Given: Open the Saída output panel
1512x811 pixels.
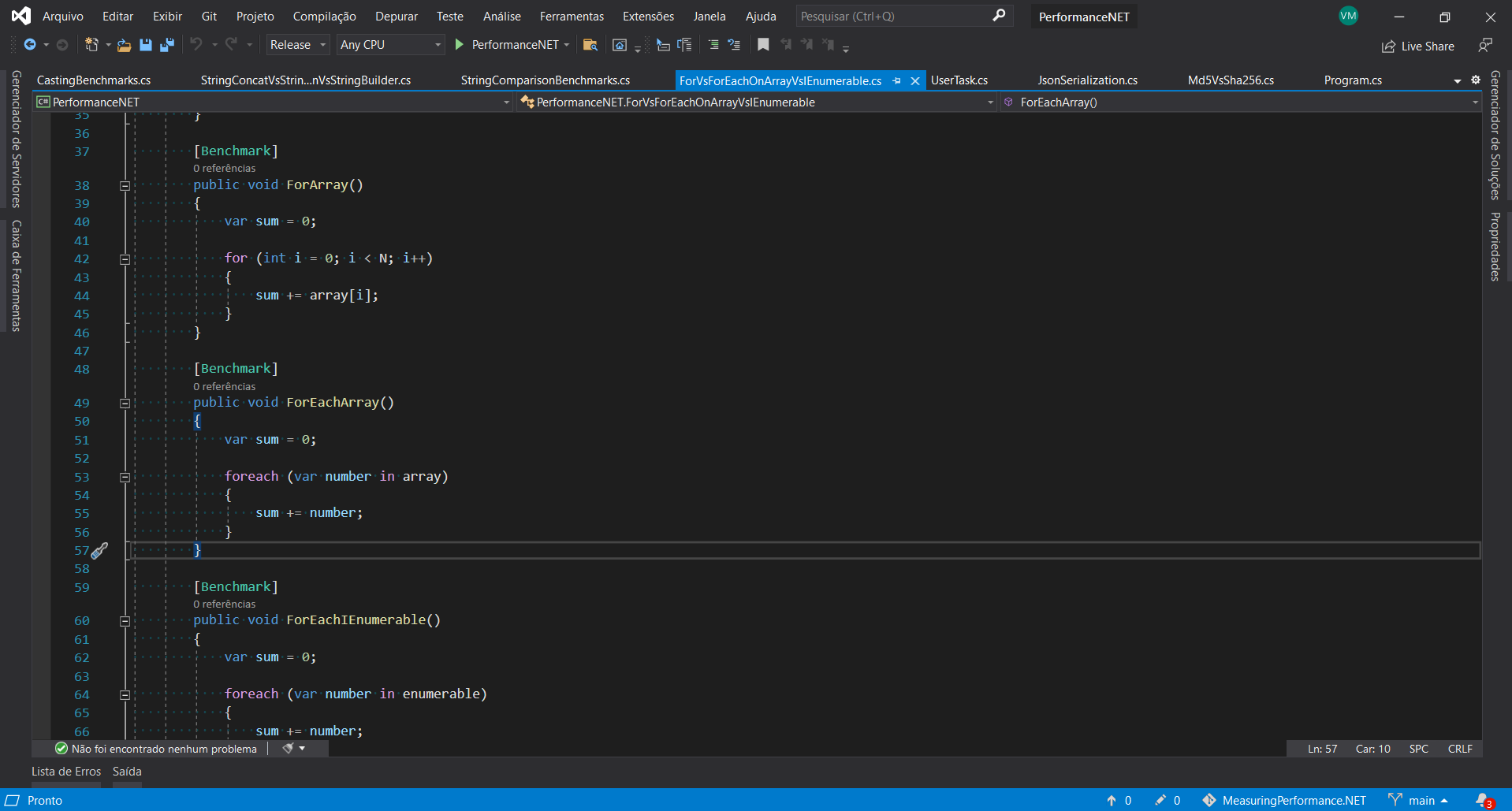Looking at the screenshot, I should tap(127, 772).
